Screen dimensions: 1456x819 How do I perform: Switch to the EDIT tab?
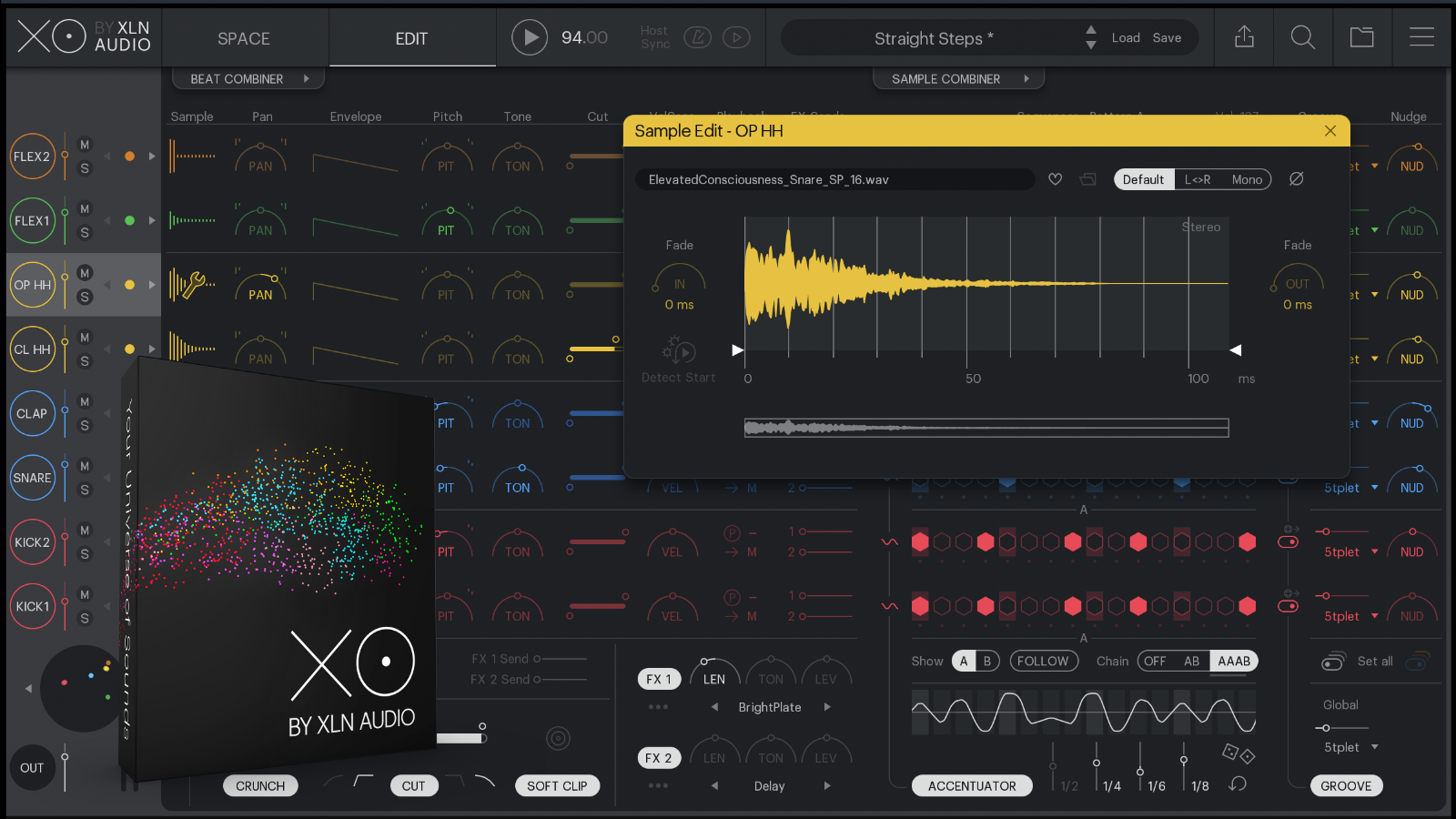(411, 38)
